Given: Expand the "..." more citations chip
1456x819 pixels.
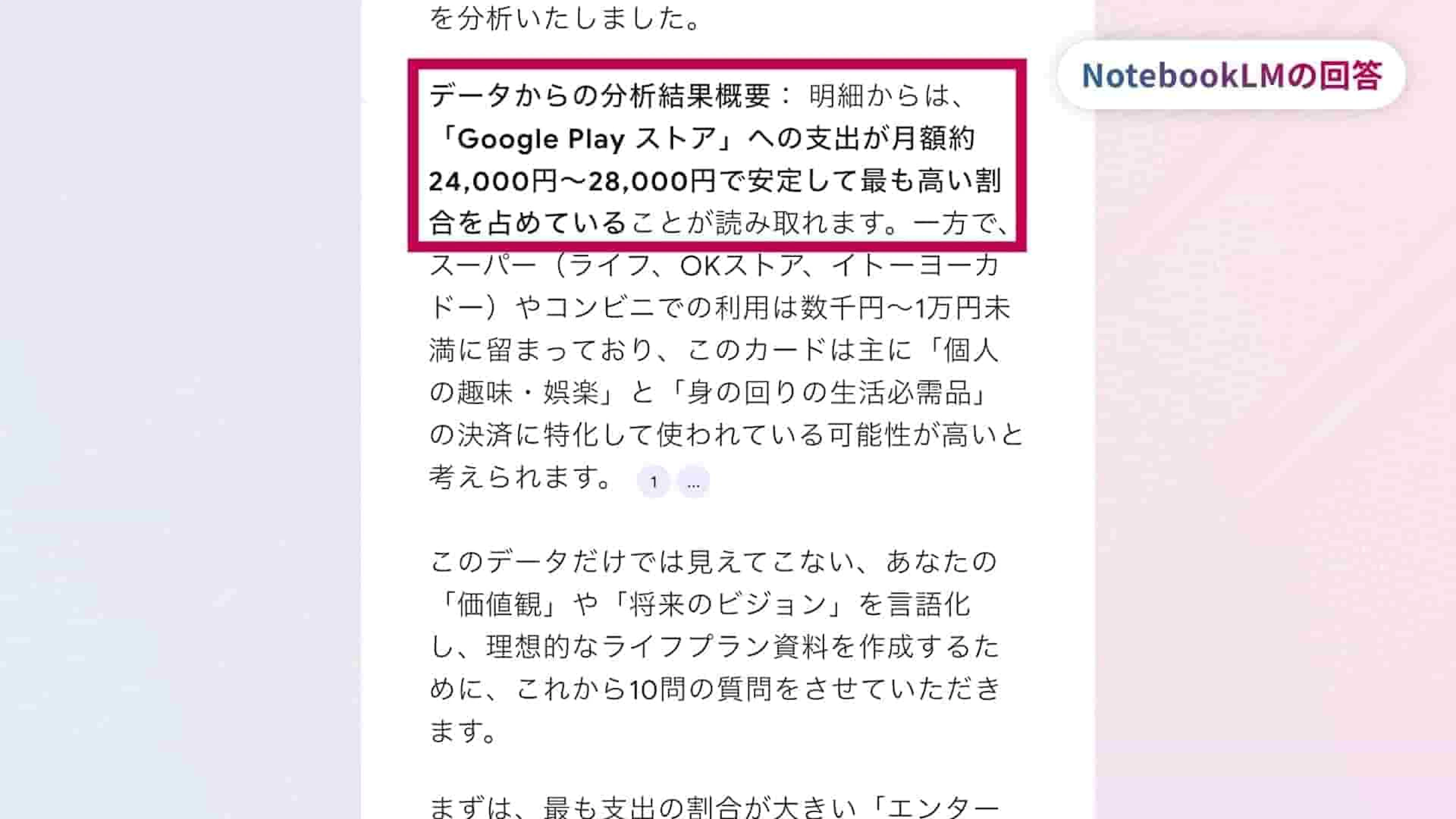Looking at the screenshot, I should coord(693,482).
